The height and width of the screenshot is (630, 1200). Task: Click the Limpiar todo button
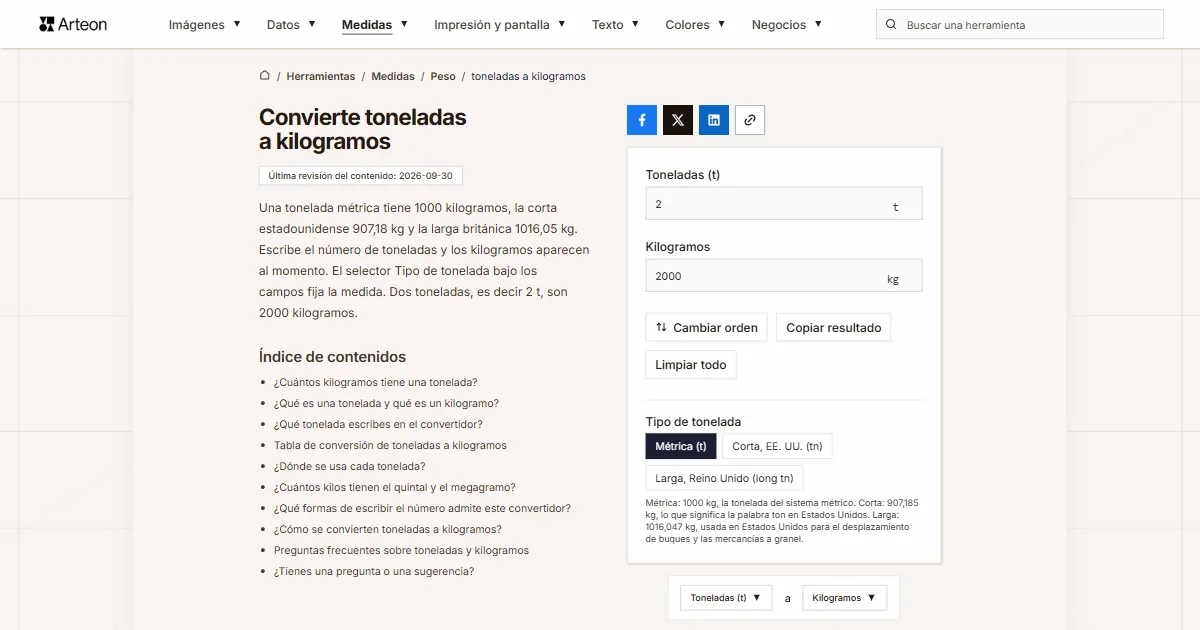click(x=691, y=364)
